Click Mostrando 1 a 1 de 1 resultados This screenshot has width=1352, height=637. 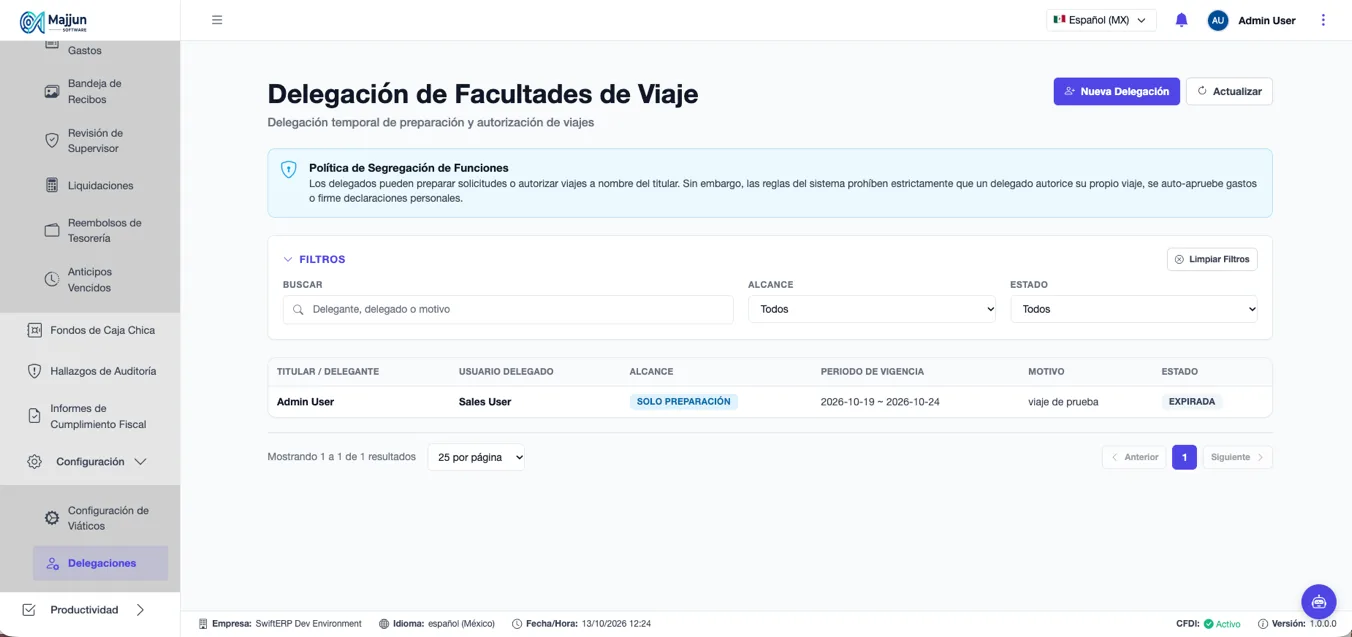pos(342,457)
